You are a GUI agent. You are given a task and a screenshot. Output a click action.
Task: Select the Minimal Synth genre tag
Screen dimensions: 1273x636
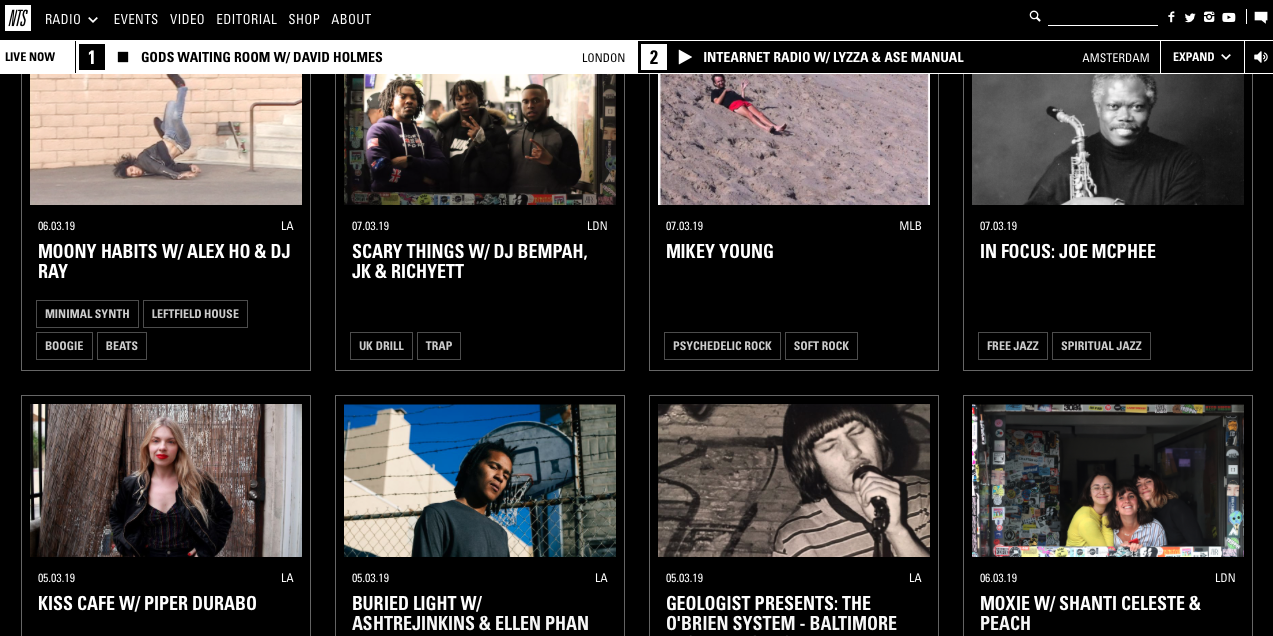[87, 314]
